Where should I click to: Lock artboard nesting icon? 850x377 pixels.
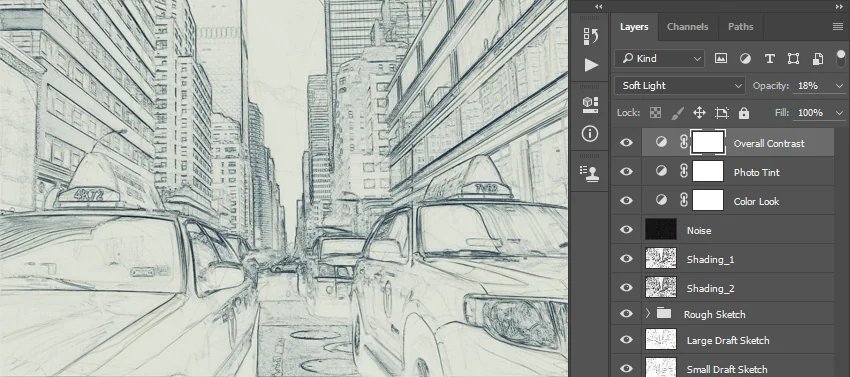click(722, 113)
